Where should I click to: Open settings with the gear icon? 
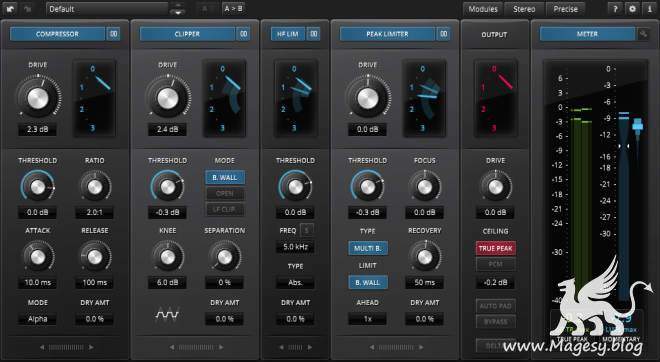(x=632, y=9)
